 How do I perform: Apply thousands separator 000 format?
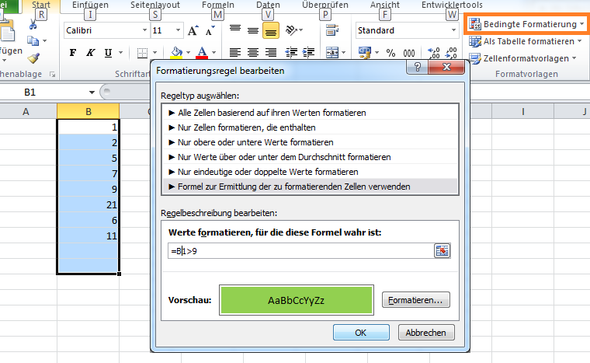click(x=409, y=53)
